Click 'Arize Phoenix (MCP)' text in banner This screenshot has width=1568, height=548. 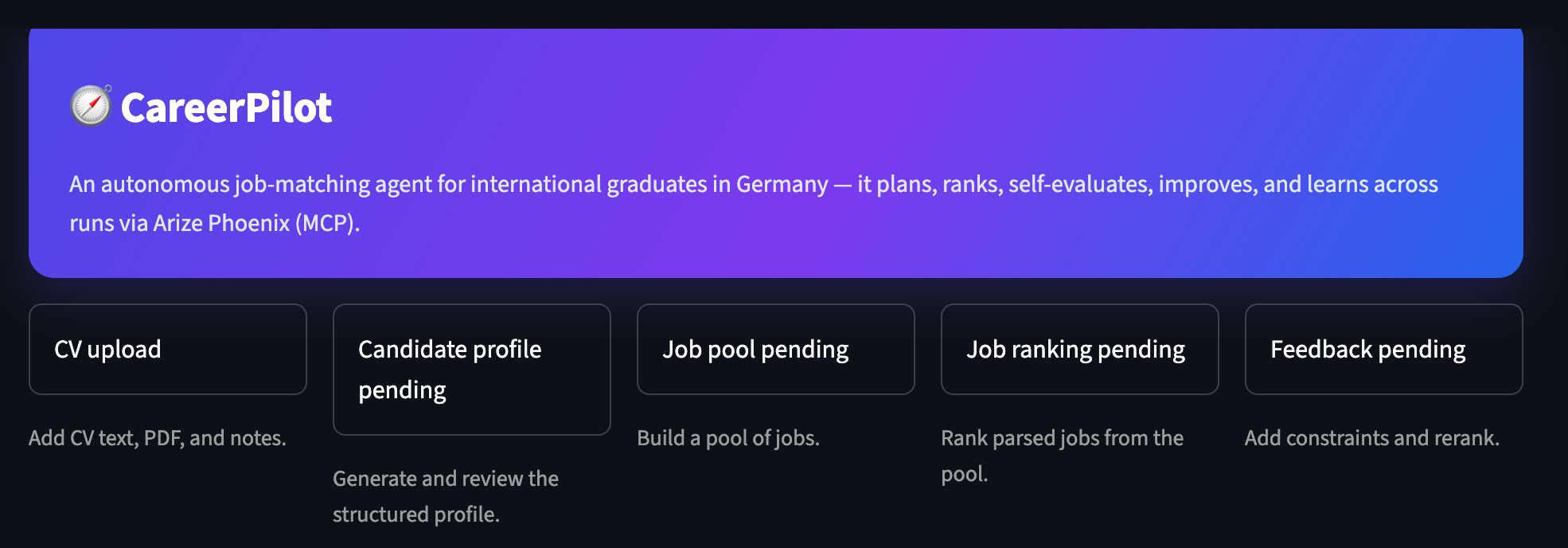[256, 223]
